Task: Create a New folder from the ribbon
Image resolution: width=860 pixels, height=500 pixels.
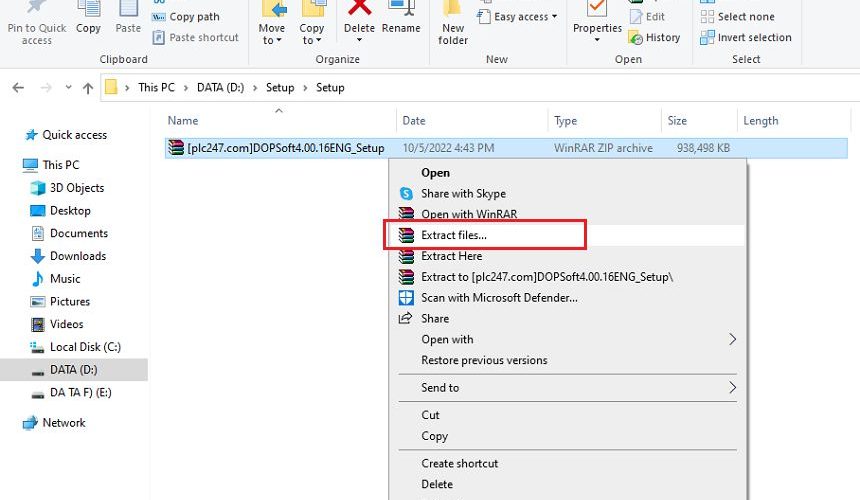Action: coord(453,23)
